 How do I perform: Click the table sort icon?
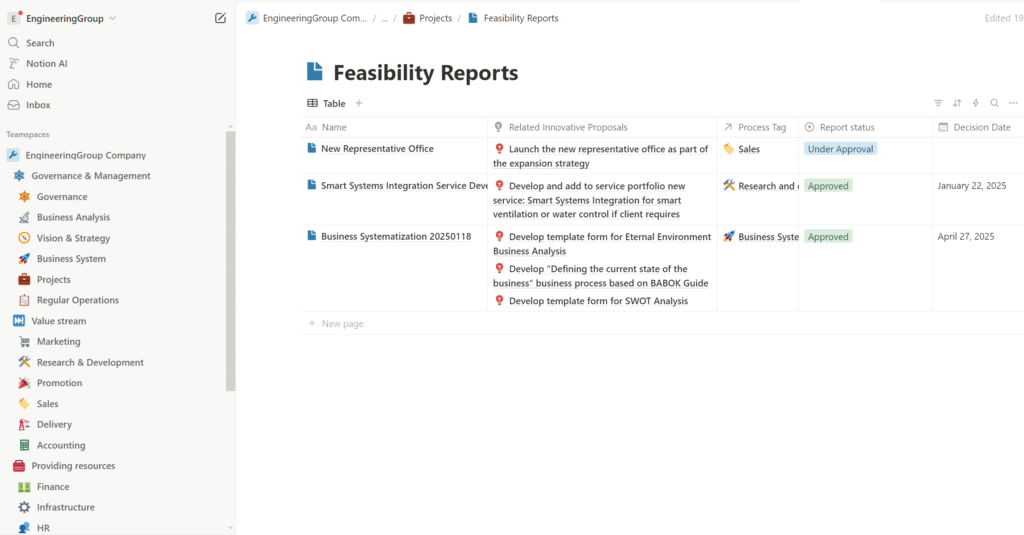click(x=957, y=103)
